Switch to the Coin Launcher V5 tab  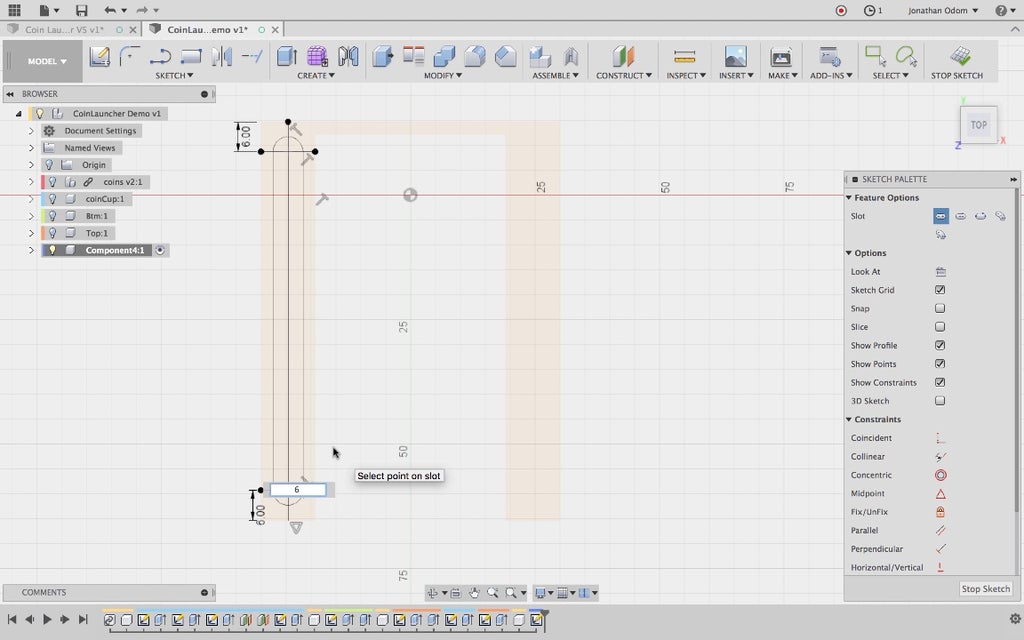coord(64,30)
